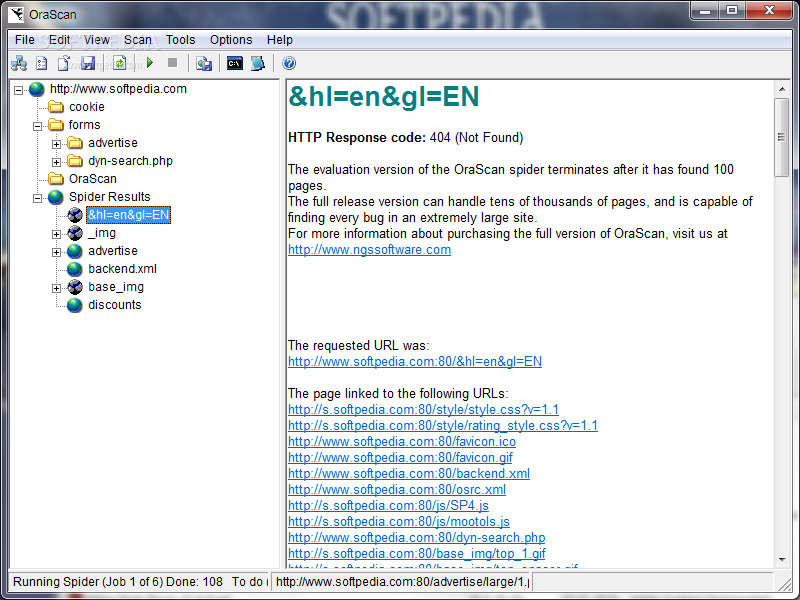Click the status bar URL field
The width and height of the screenshot is (800, 600).
[x=402, y=582]
